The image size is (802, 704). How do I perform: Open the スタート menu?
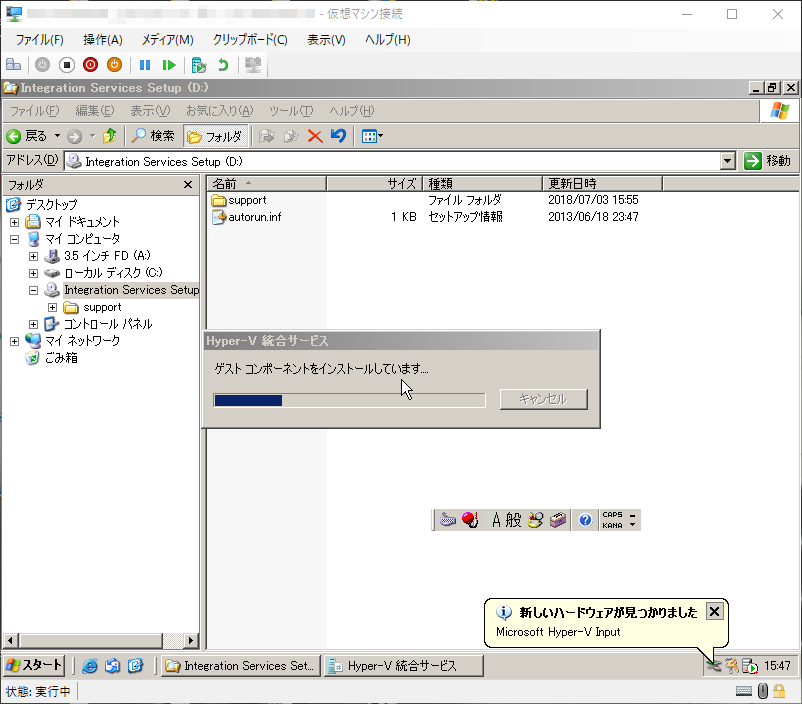34,665
